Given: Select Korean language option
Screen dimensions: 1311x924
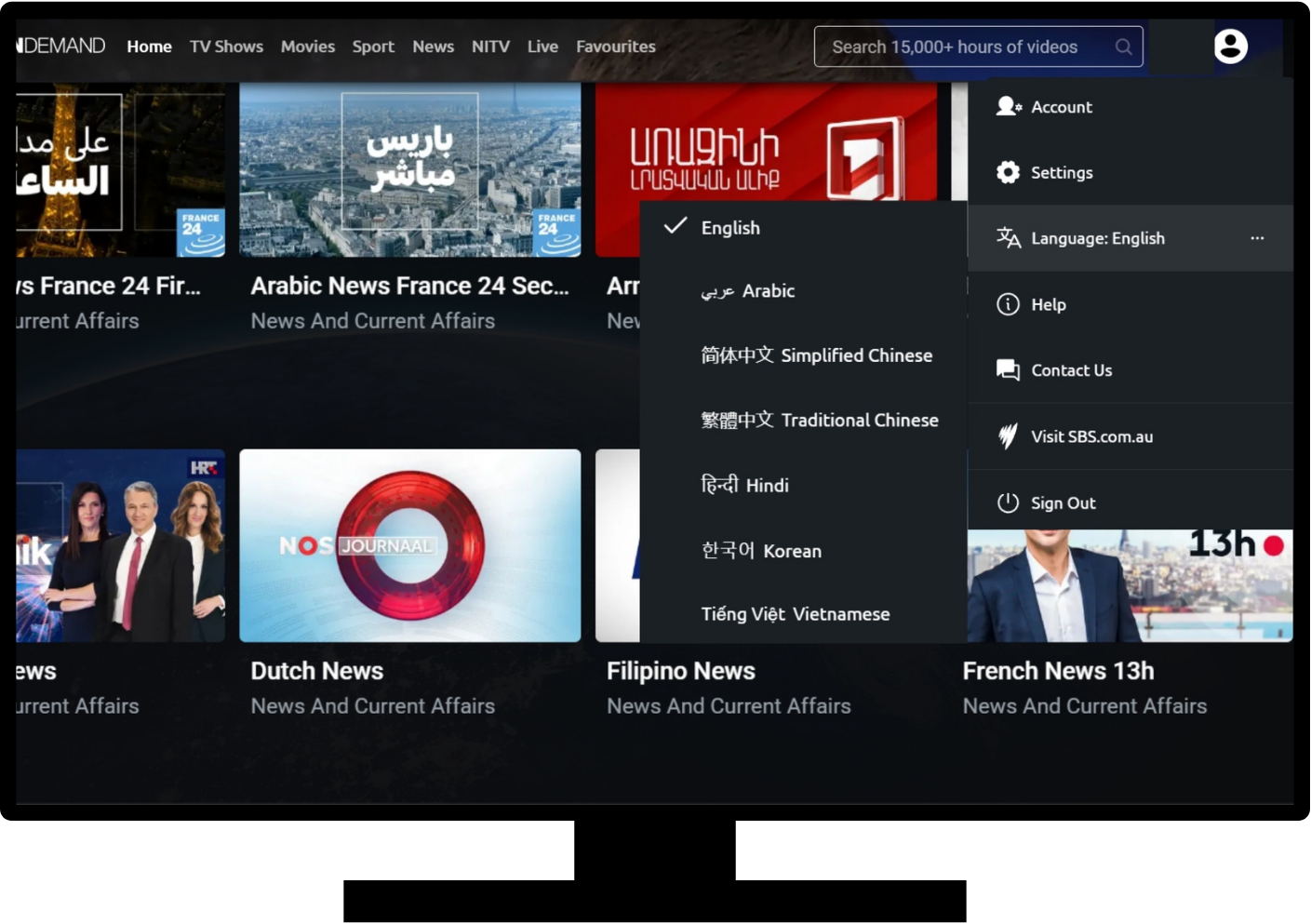Looking at the screenshot, I should point(804,551).
